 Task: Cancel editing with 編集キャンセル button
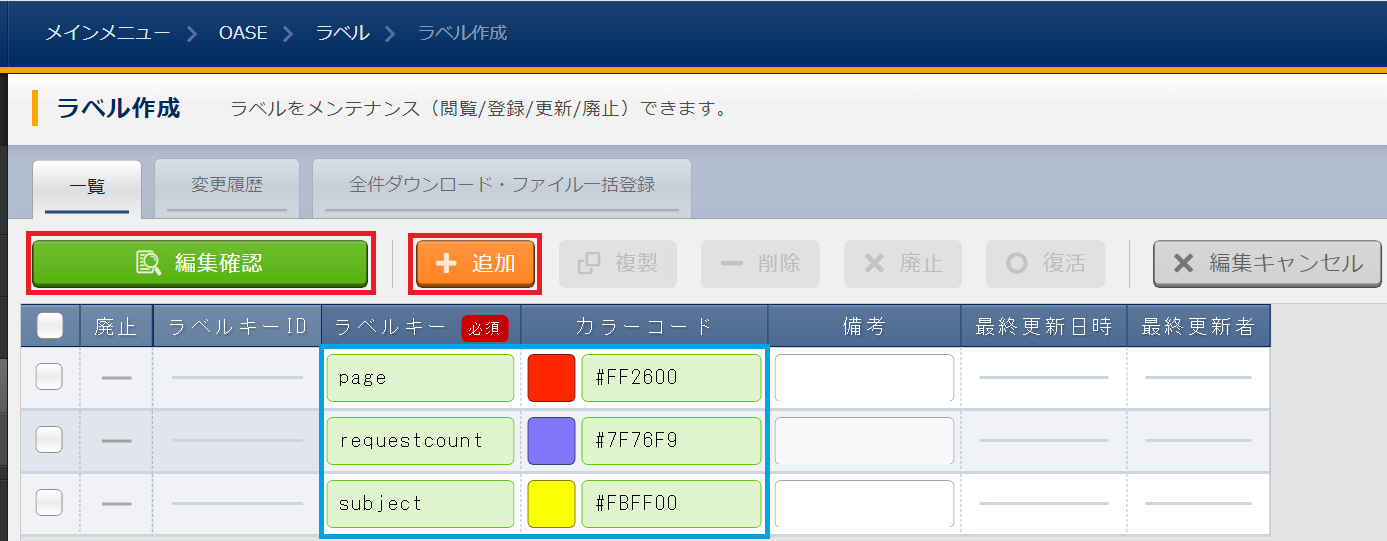(1267, 264)
